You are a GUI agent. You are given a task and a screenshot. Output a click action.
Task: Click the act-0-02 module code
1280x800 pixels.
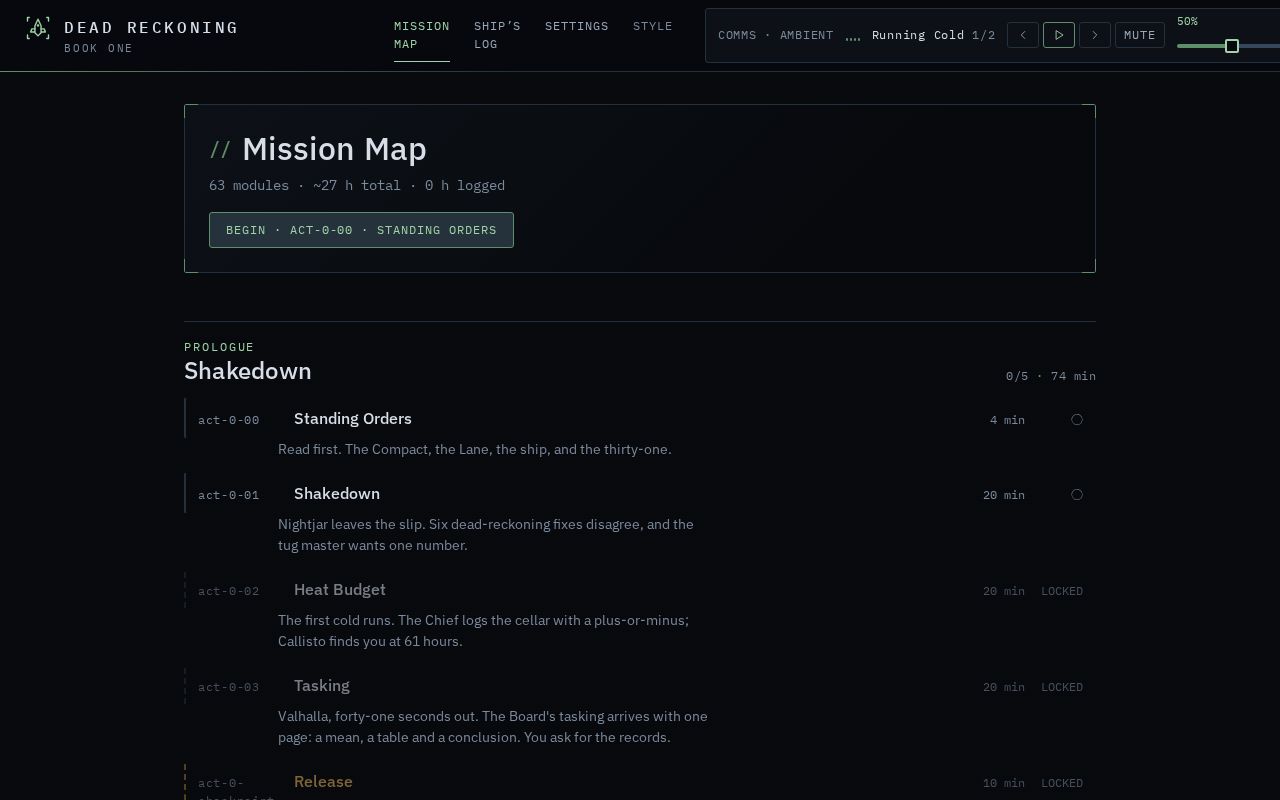(x=229, y=591)
